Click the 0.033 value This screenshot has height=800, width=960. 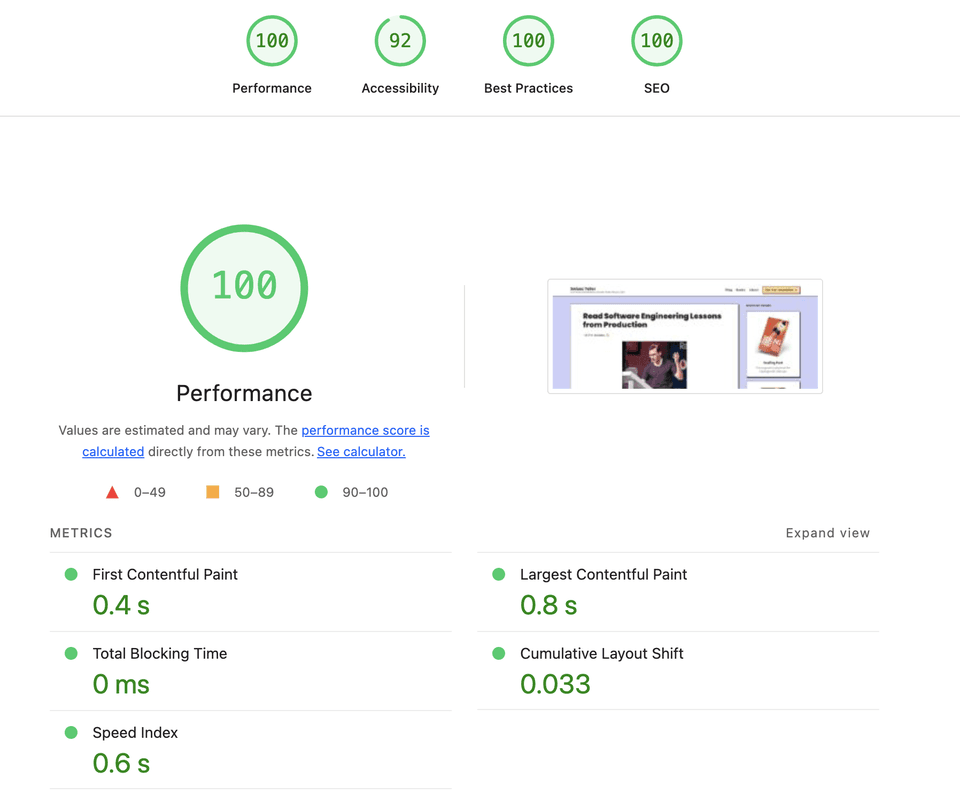[x=555, y=684]
